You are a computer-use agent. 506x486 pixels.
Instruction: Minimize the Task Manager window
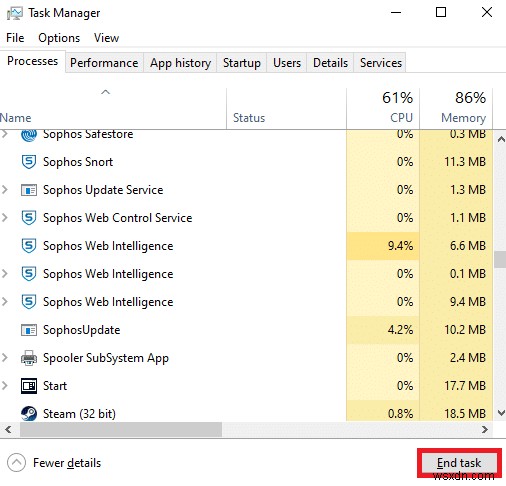point(396,13)
